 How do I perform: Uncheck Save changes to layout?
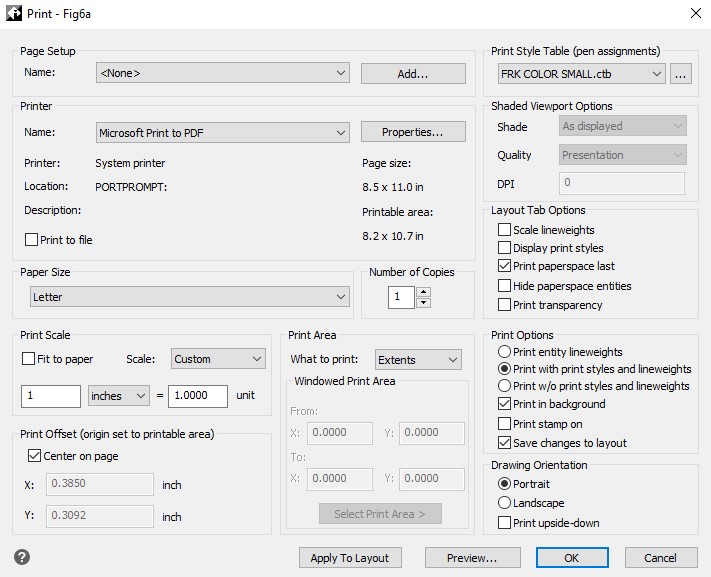(x=504, y=443)
